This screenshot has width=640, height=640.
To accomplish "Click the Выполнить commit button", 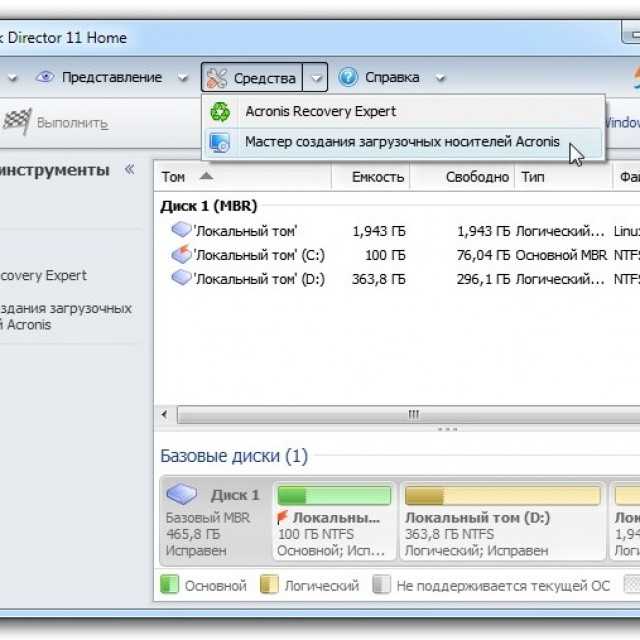I will [55, 122].
